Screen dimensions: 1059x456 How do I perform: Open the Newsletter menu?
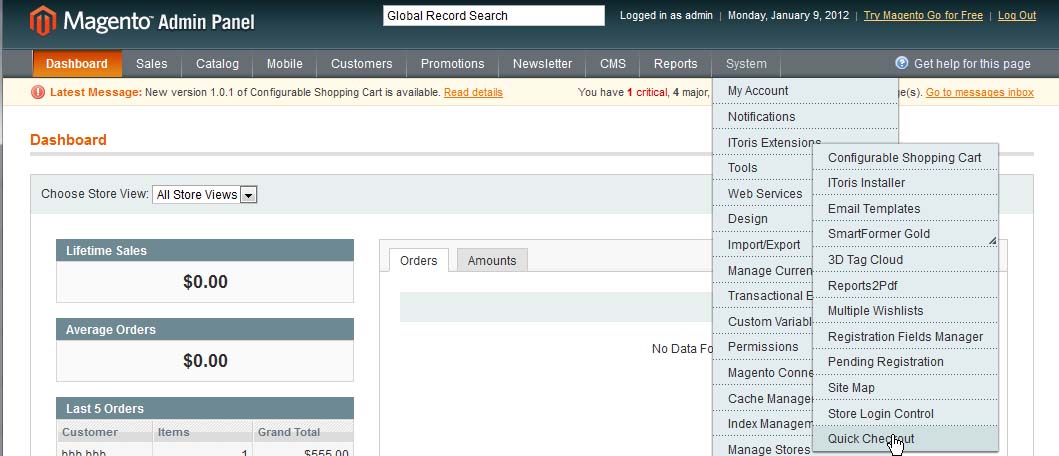(542, 64)
